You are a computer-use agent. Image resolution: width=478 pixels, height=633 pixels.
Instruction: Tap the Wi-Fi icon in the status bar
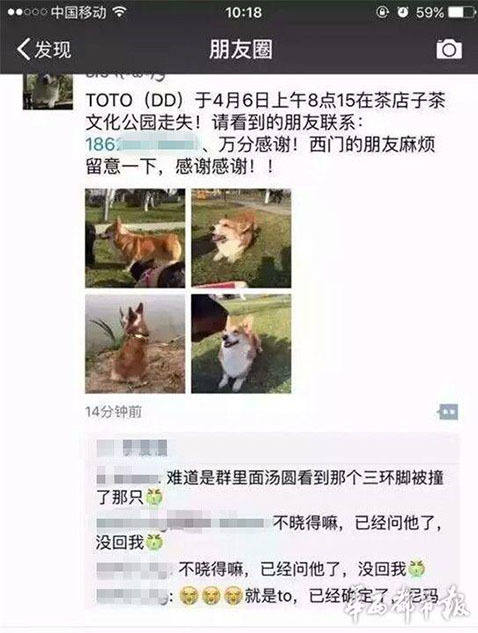click(119, 12)
